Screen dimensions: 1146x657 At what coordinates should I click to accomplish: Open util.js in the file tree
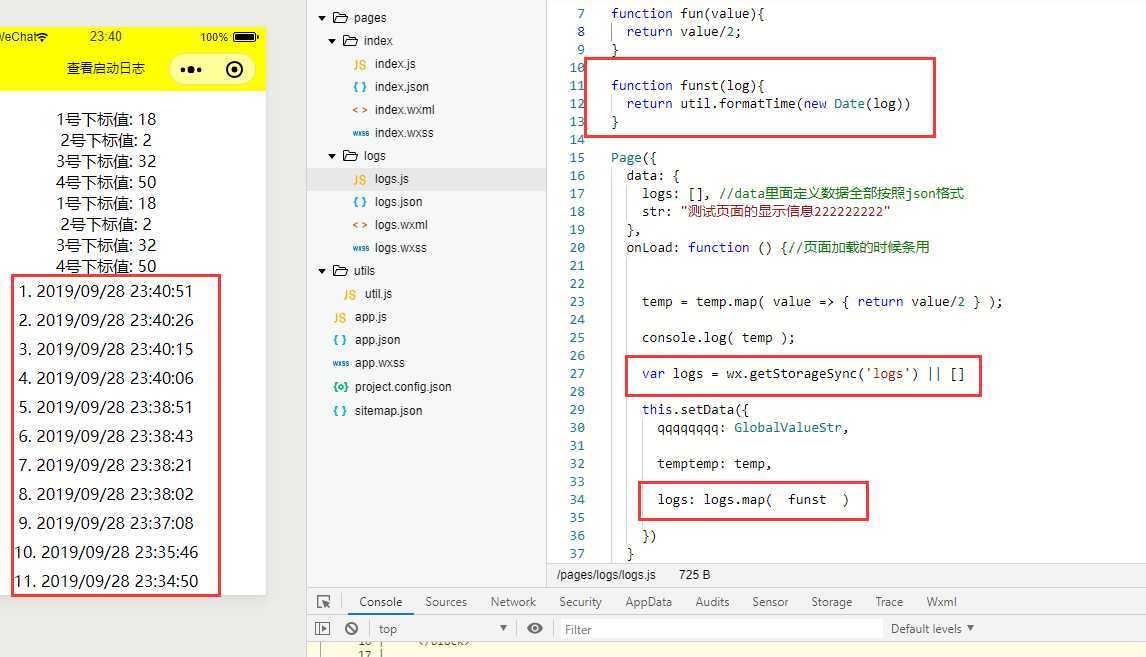(x=379, y=294)
